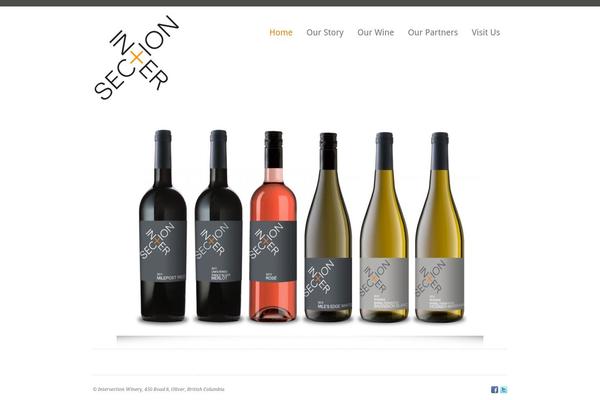Click the grey shelf bar under bottles

pos(300,339)
